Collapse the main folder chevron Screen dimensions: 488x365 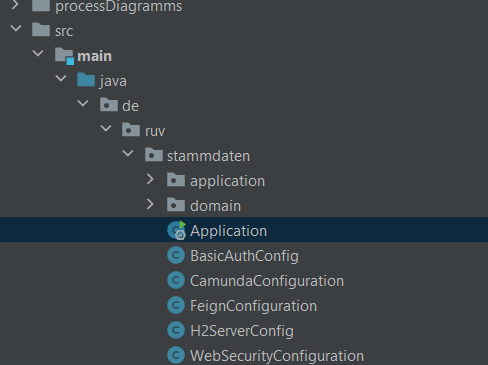coord(38,53)
